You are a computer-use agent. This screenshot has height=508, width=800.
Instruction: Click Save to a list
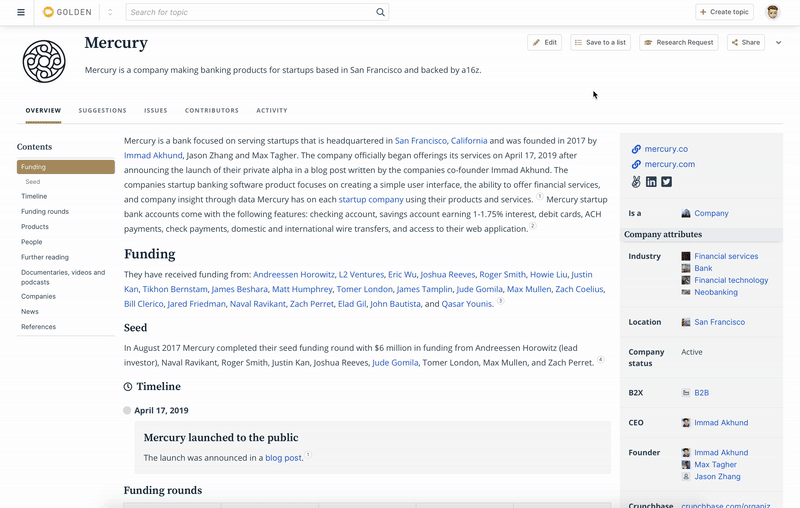pyautogui.click(x=601, y=42)
